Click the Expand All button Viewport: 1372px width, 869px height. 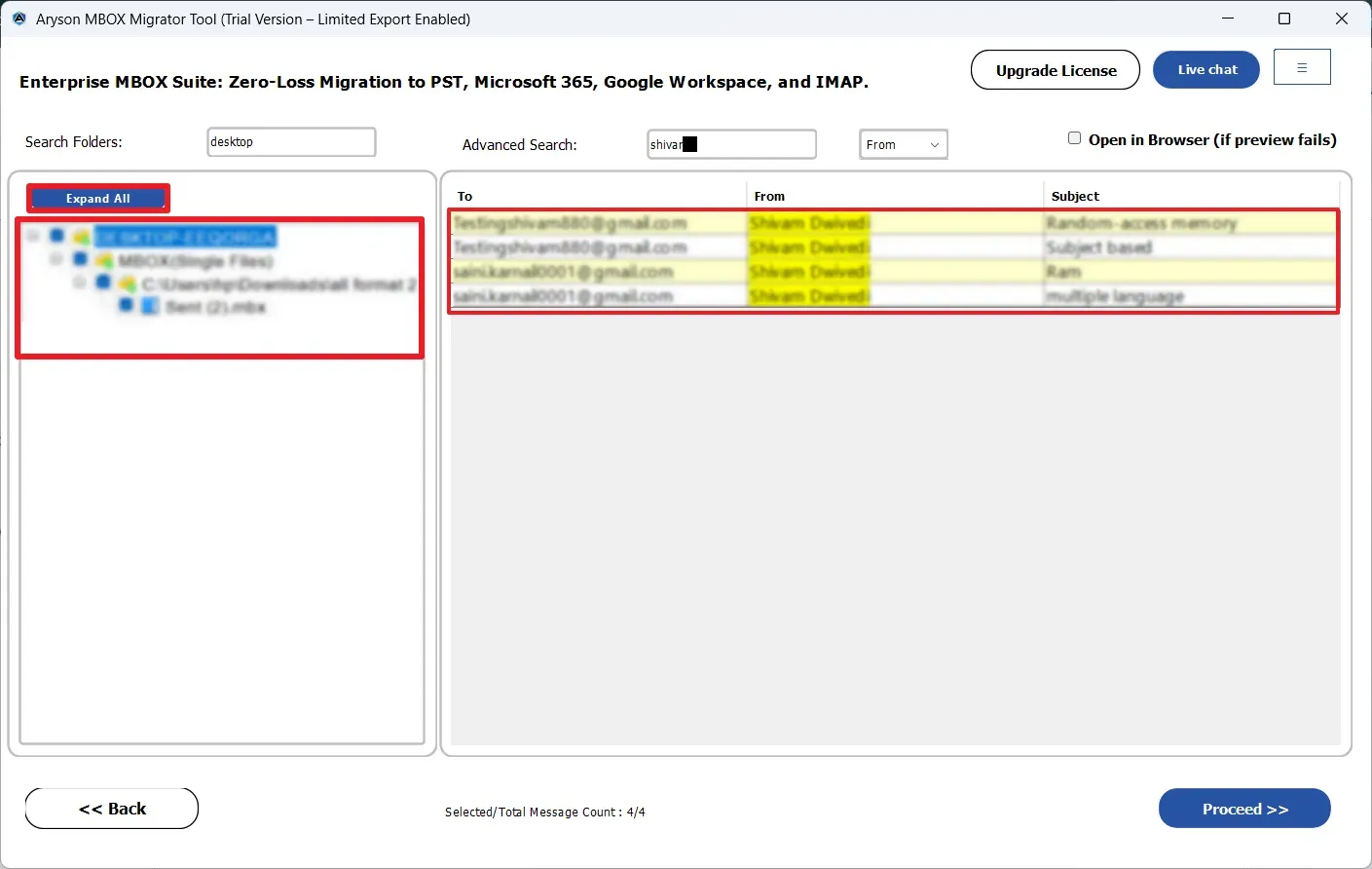click(98, 199)
